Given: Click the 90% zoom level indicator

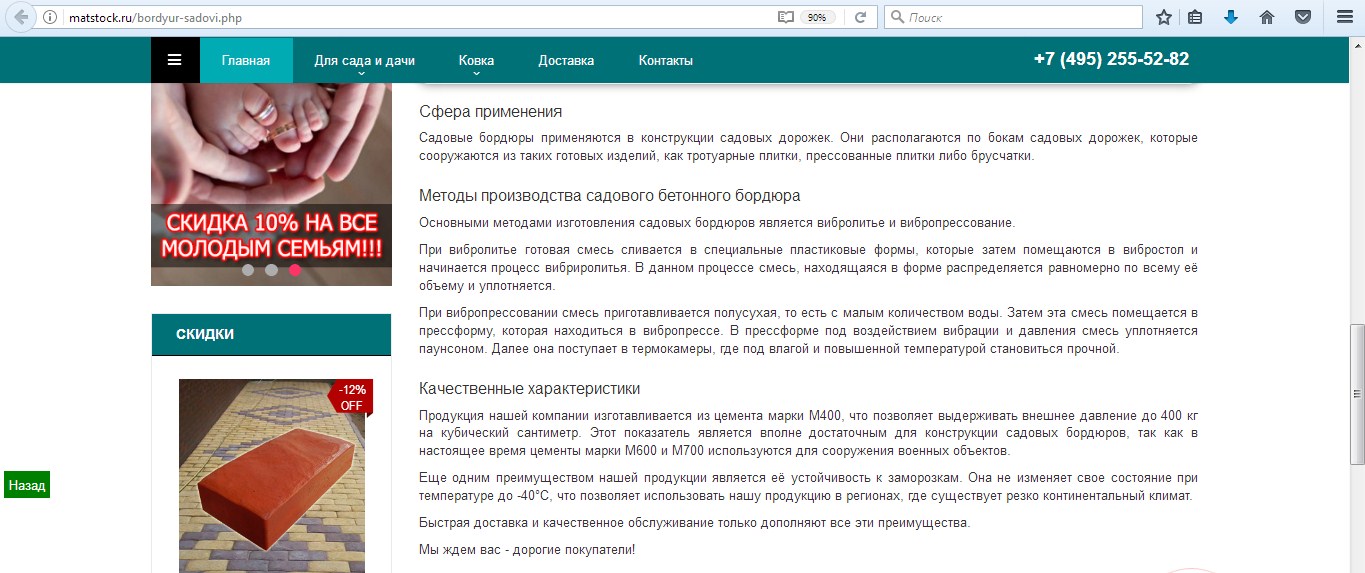Looking at the screenshot, I should pyautogui.click(x=817, y=17).
